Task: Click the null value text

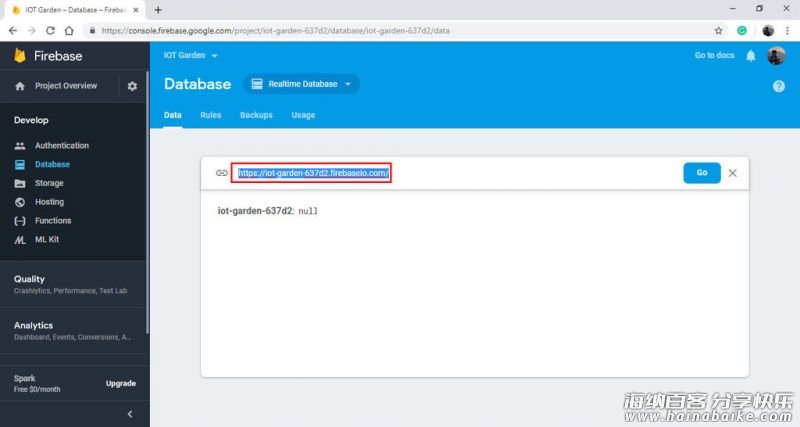Action: [308, 211]
